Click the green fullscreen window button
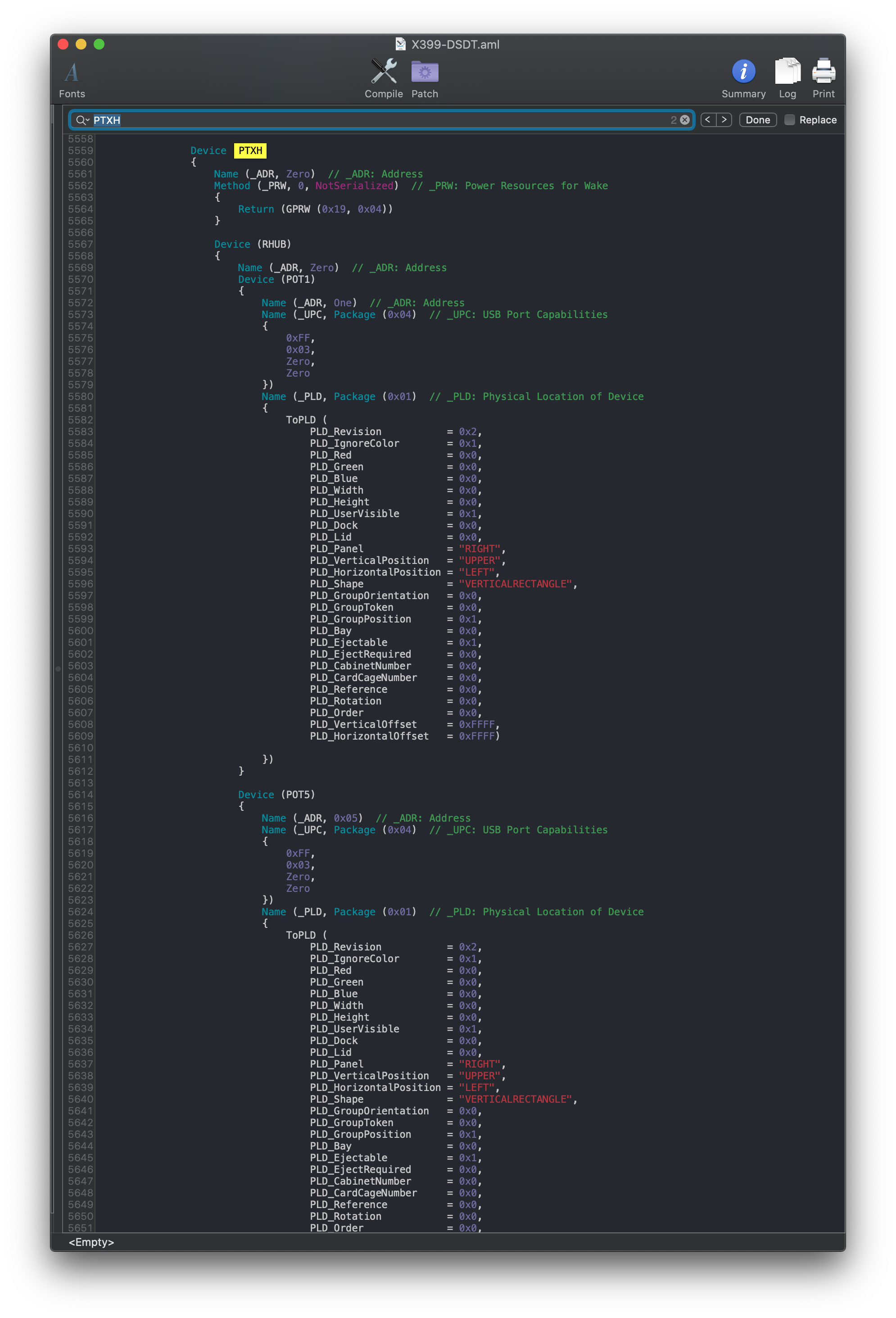The width and height of the screenshot is (896, 1318). tap(99, 44)
